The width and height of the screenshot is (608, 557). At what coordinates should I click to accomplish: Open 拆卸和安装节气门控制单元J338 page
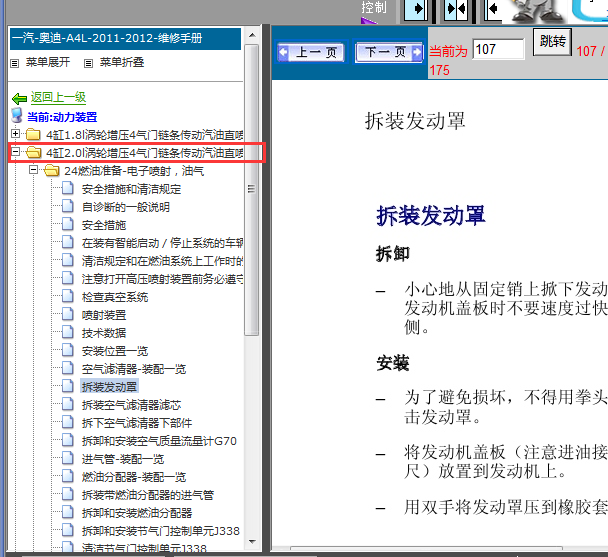point(161,531)
